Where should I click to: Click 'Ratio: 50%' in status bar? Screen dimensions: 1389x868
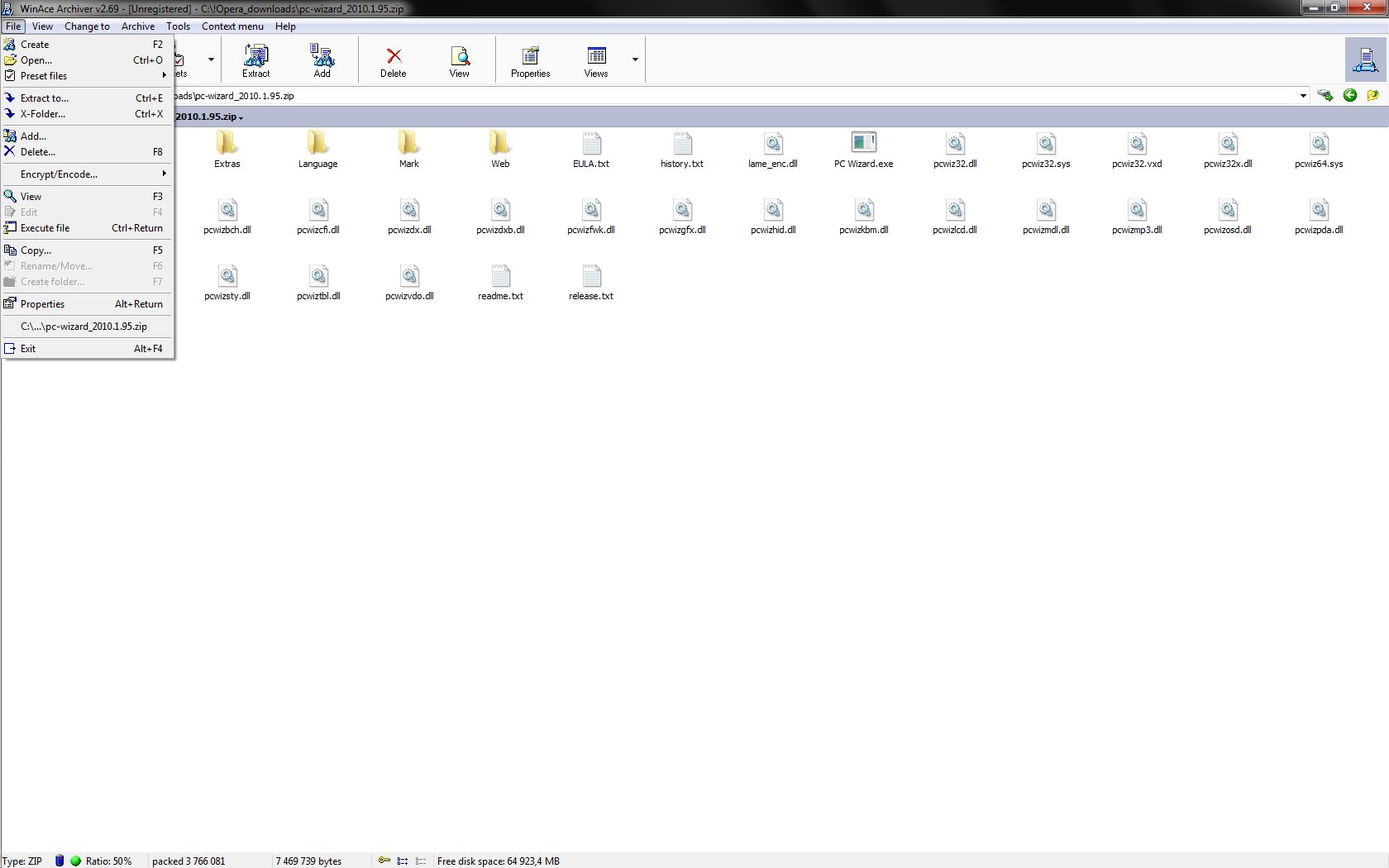[108, 861]
